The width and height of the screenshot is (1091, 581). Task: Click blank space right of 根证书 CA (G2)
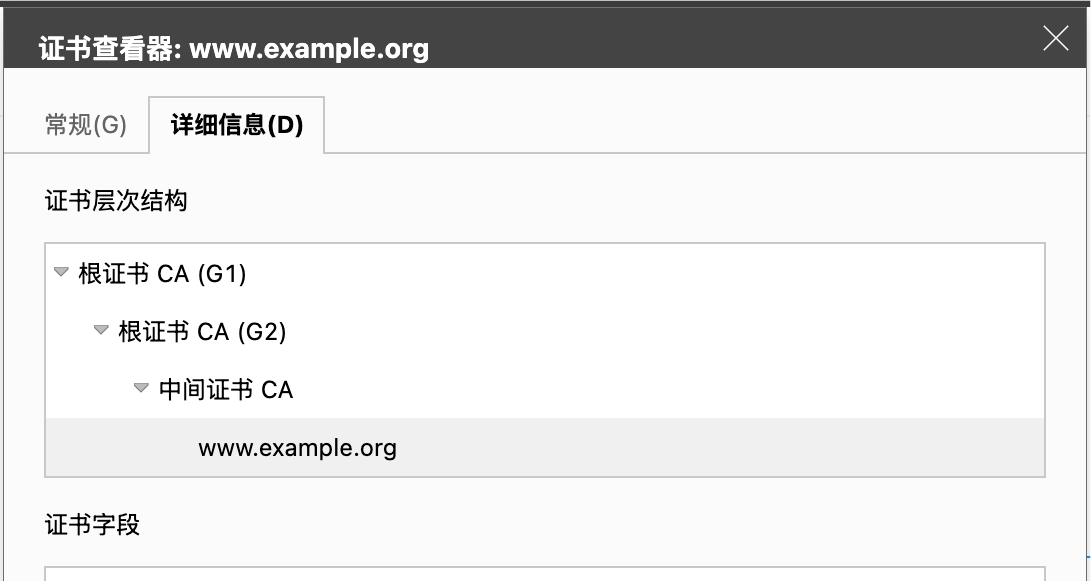[660, 331]
